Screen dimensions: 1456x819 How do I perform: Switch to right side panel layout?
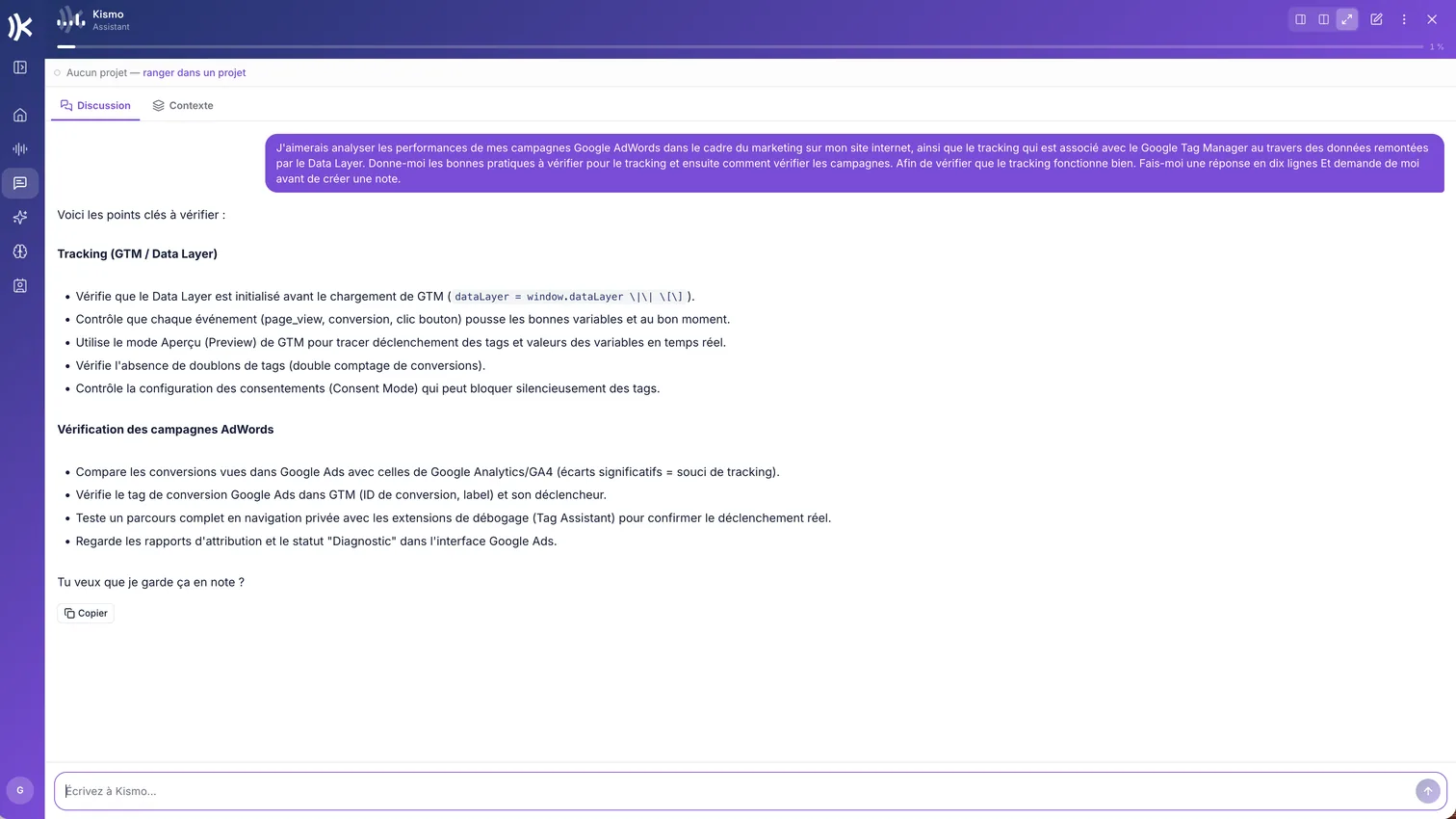tap(1300, 19)
